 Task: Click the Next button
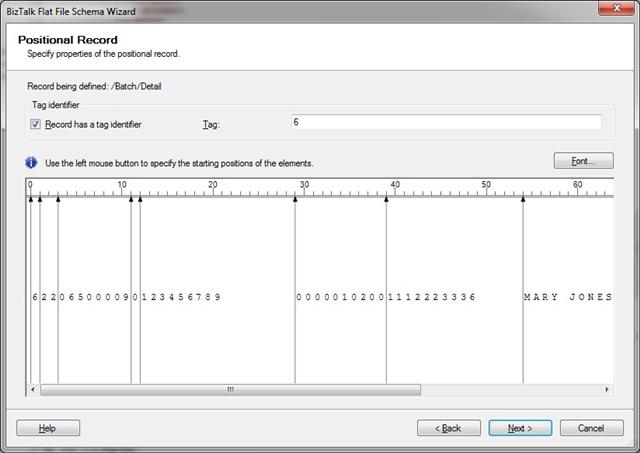click(520, 428)
